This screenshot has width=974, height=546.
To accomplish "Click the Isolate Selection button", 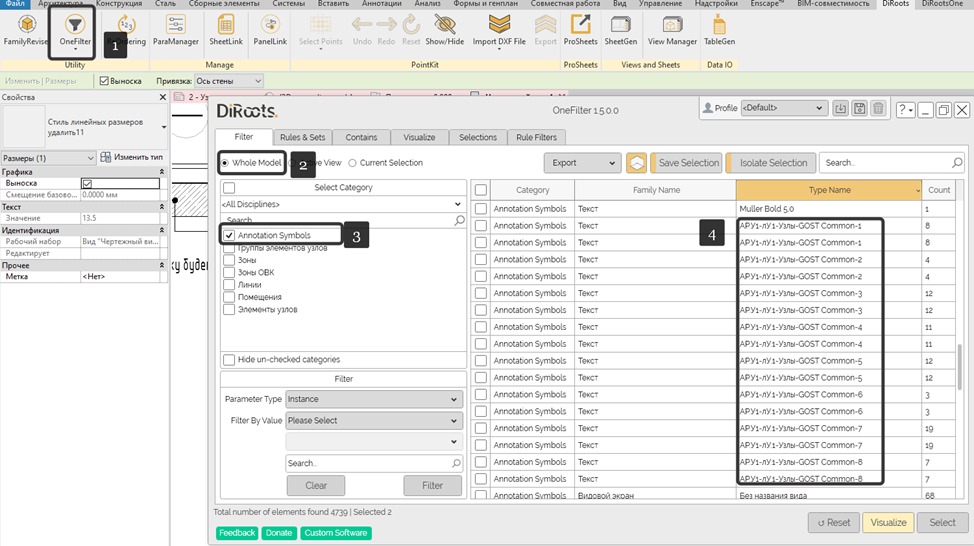I will coord(770,163).
